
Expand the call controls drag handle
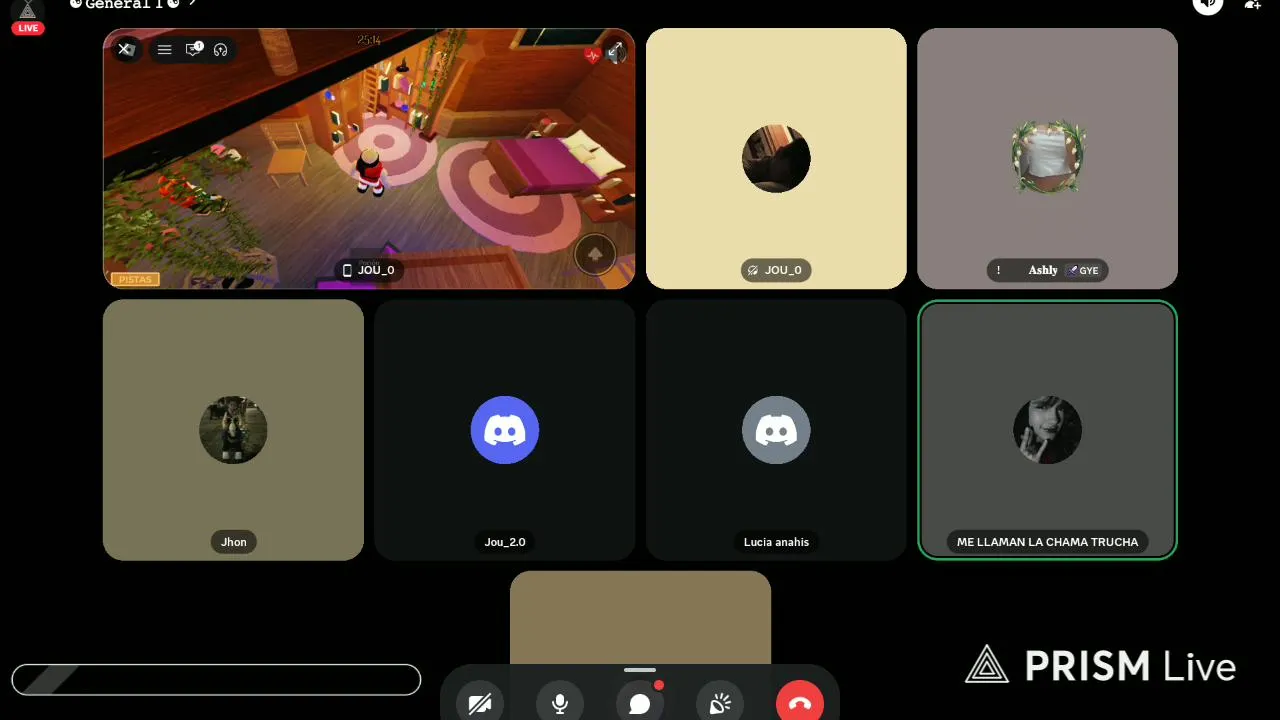[x=640, y=670]
